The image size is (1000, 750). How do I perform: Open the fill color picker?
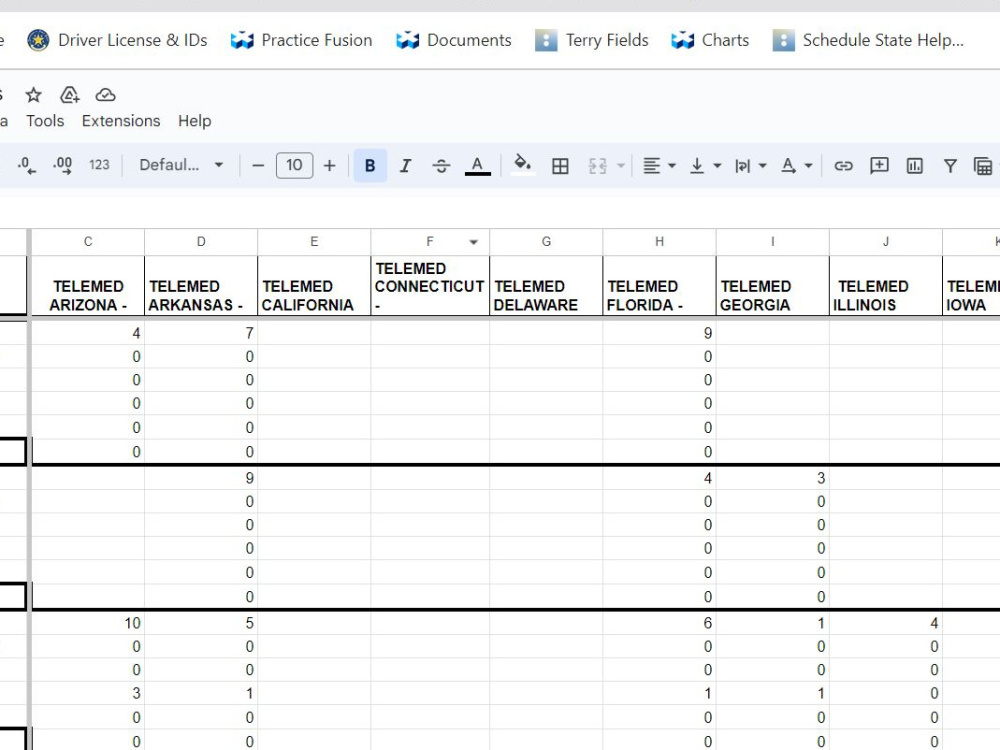click(522, 165)
